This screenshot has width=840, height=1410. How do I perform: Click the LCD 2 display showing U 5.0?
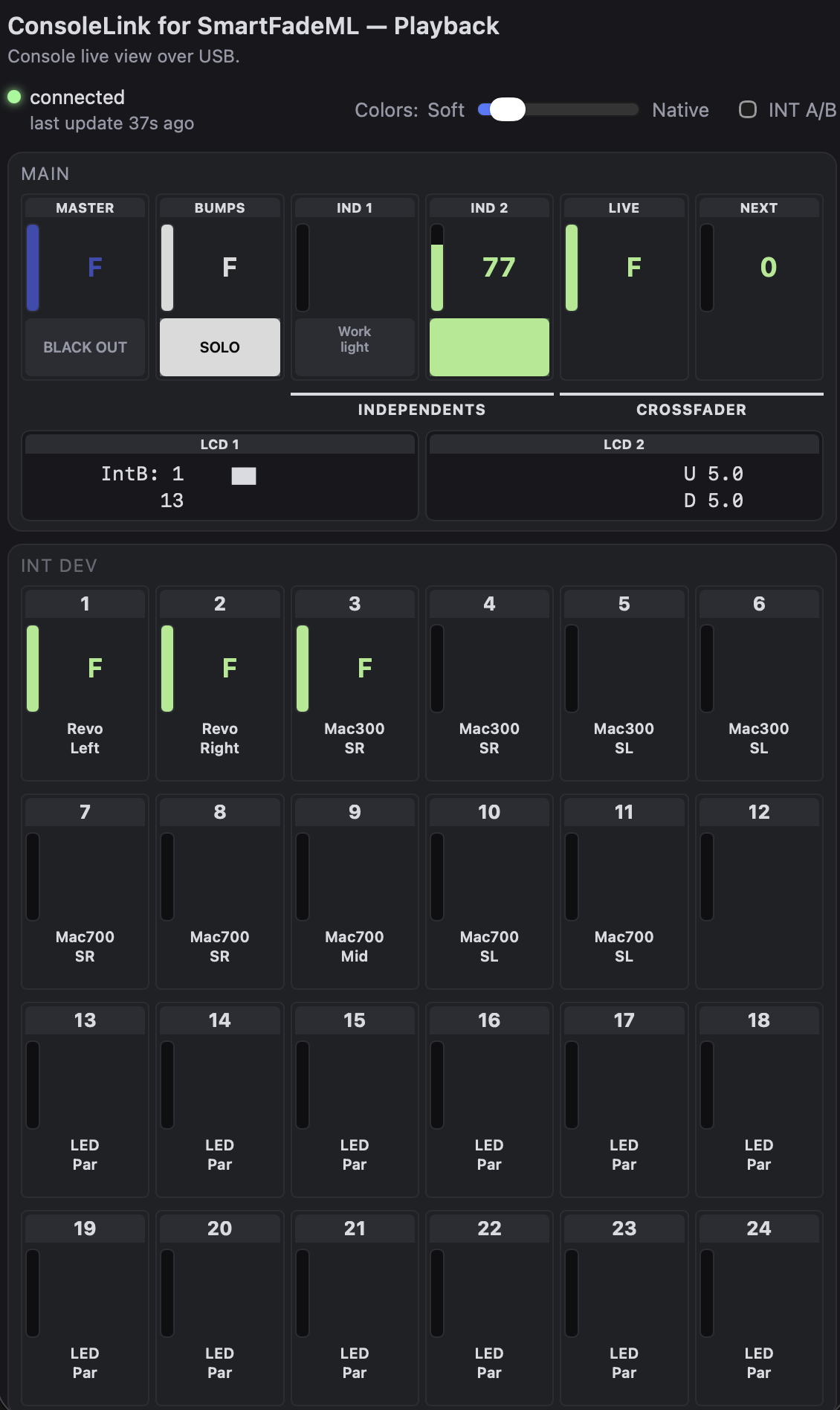tap(624, 476)
